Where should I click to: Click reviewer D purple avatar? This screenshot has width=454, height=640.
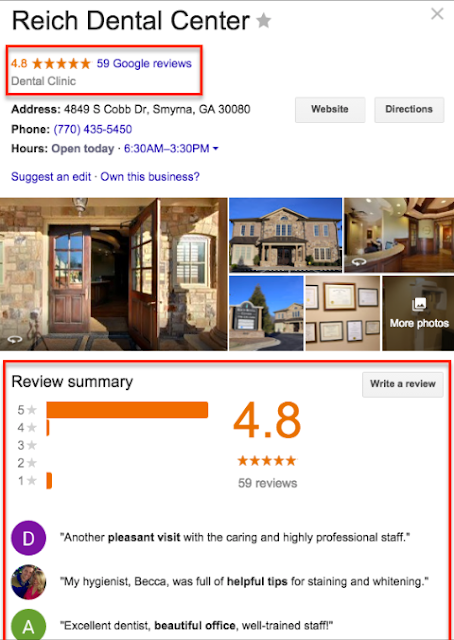pyautogui.click(x=28, y=538)
